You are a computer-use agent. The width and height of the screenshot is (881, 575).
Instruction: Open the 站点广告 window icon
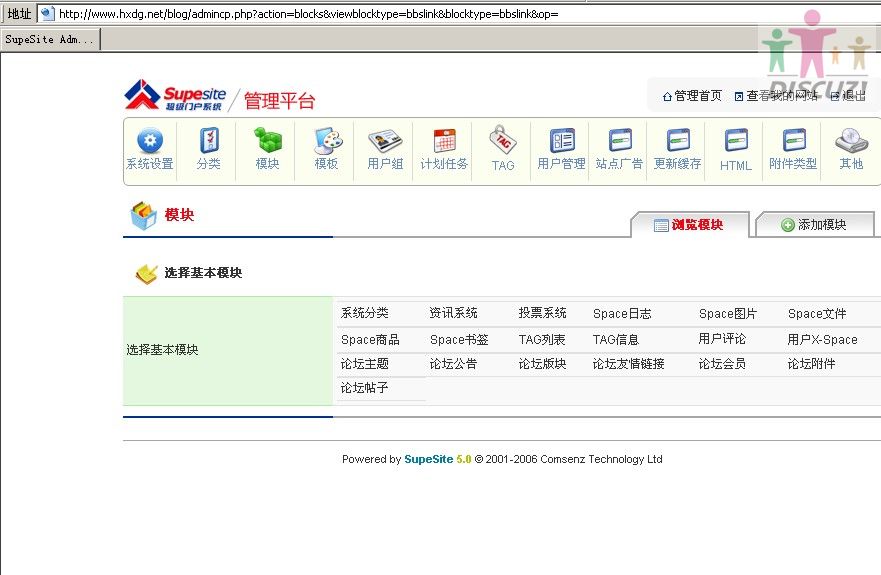[620, 141]
